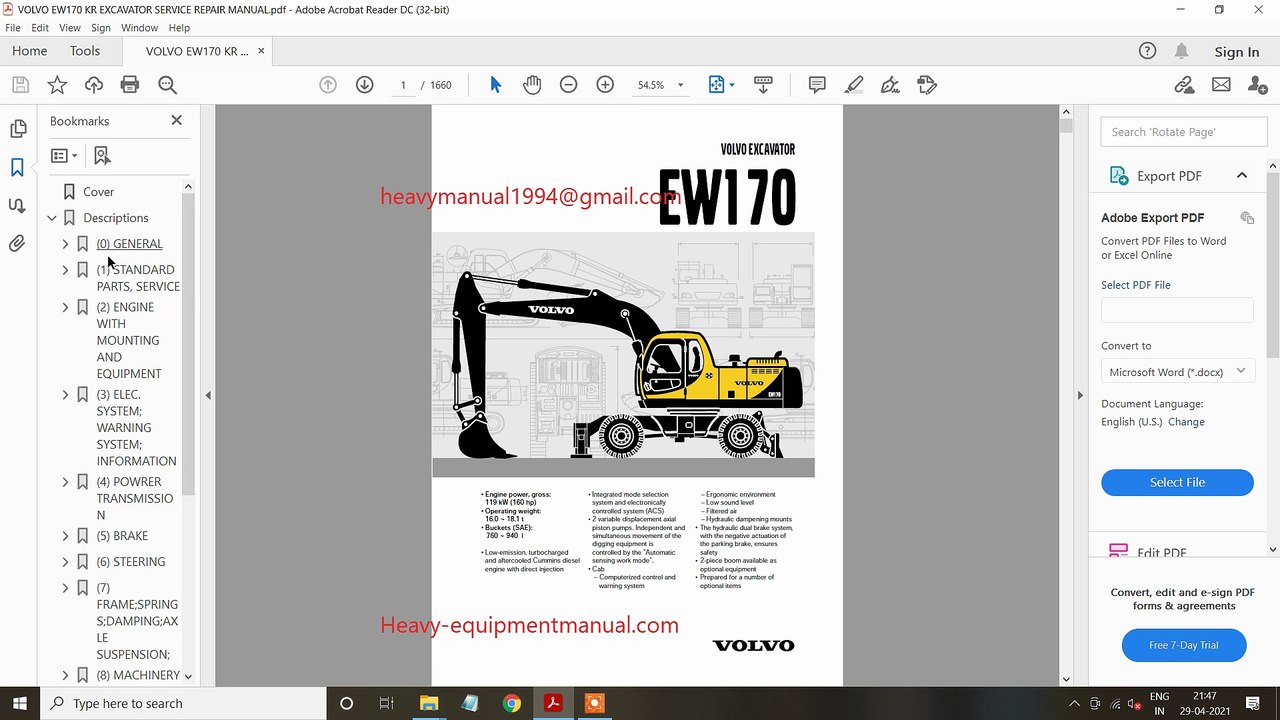Print the document using printer icon
This screenshot has height=720, width=1280.
click(x=130, y=85)
